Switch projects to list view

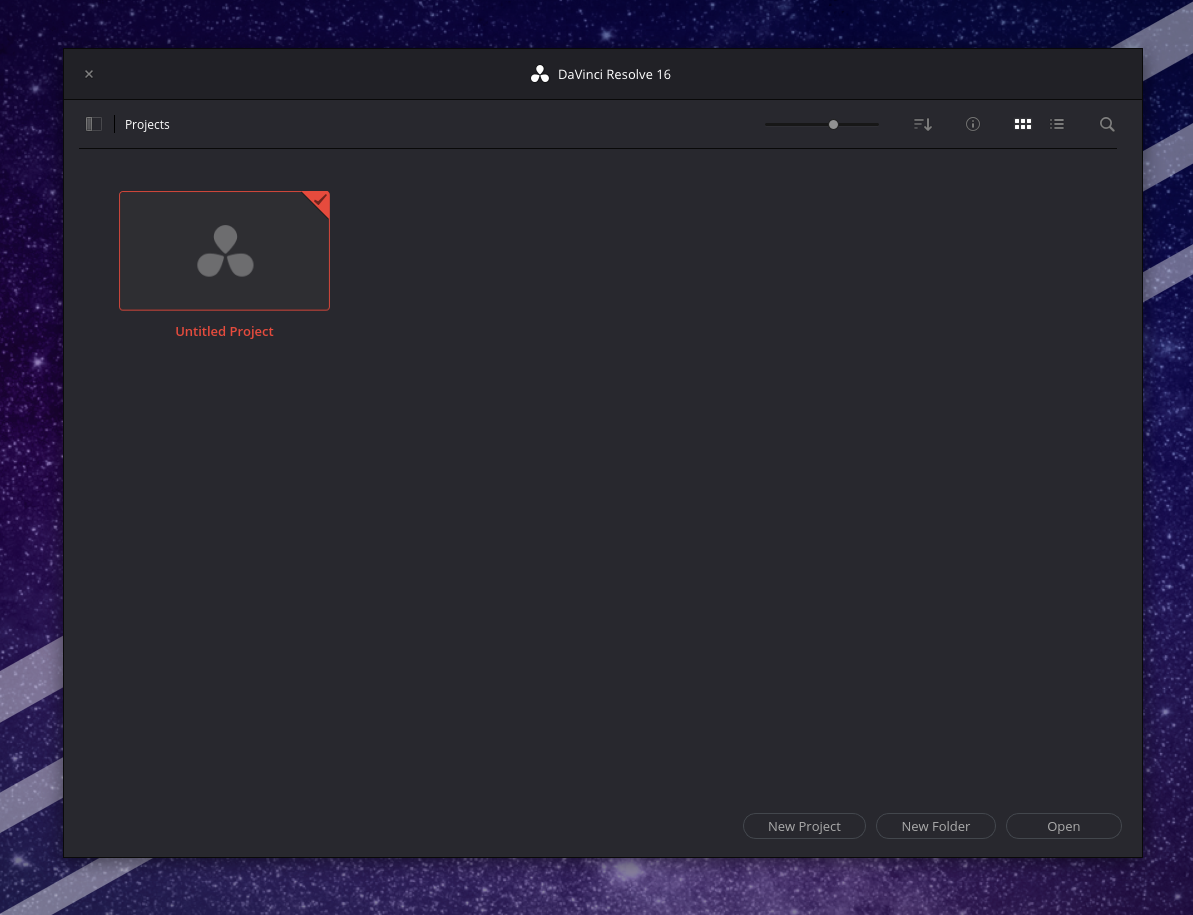[x=1057, y=124]
